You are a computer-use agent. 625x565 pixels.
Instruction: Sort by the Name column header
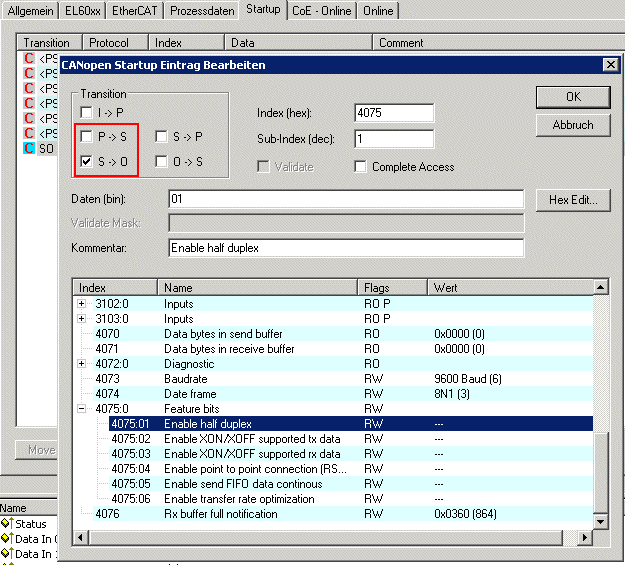click(x=257, y=287)
